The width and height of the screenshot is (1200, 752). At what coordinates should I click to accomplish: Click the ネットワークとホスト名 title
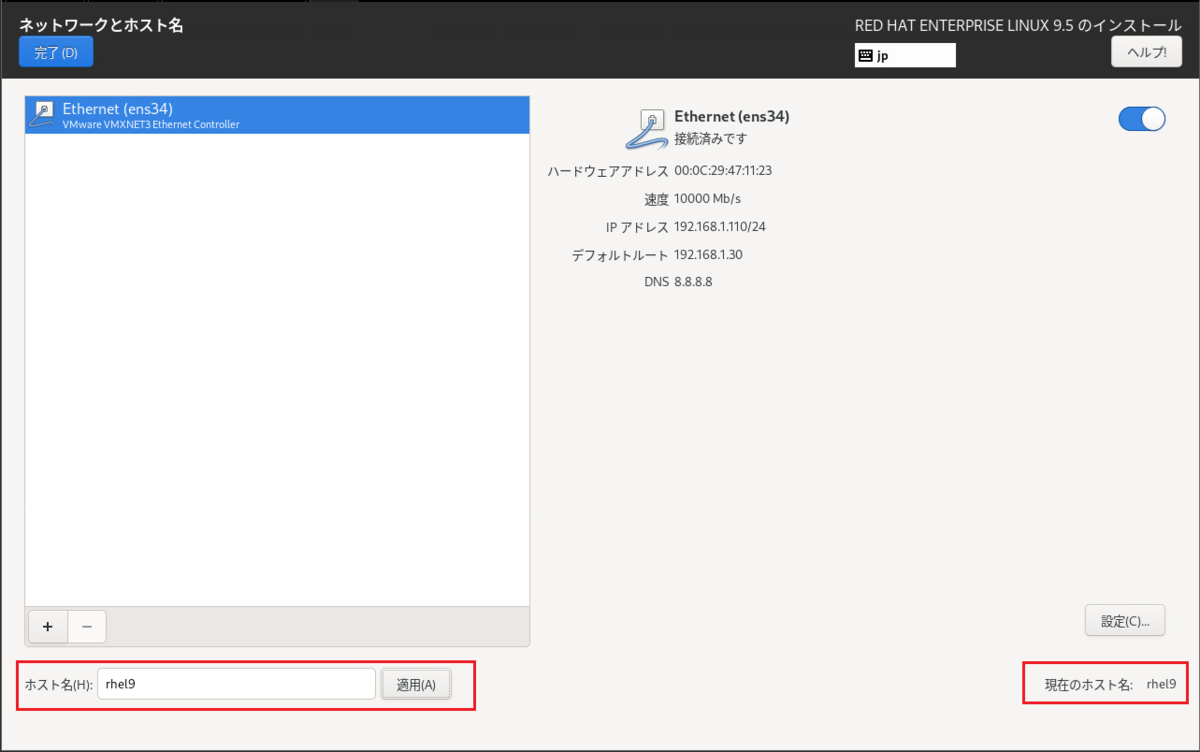click(x=101, y=25)
